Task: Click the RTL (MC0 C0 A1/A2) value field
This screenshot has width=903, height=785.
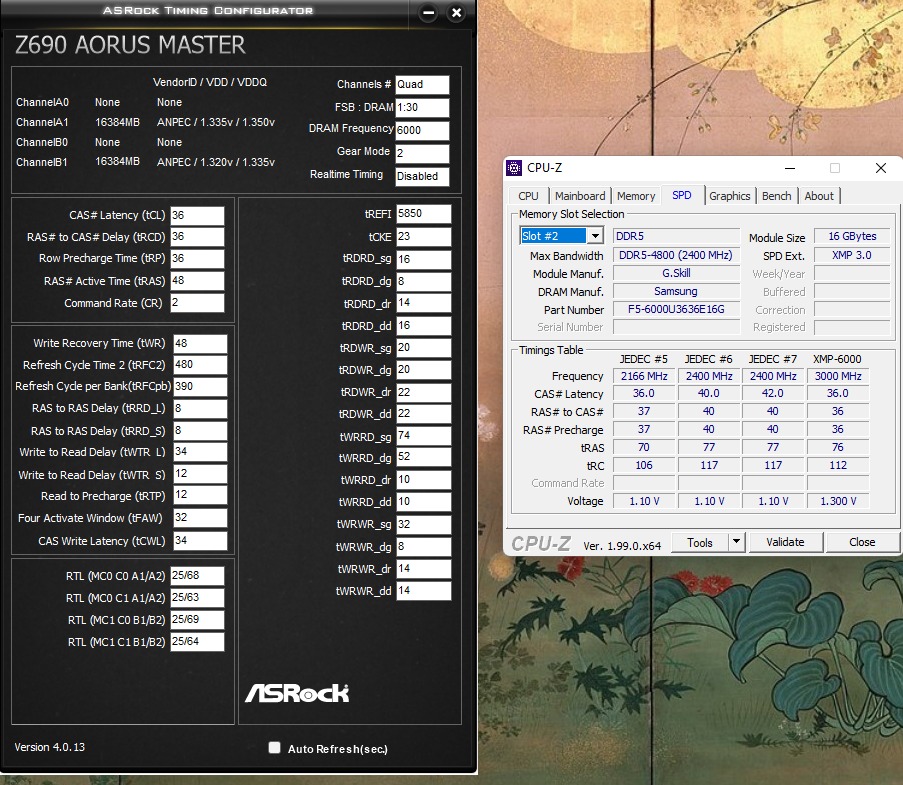Action: click(x=197, y=575)
